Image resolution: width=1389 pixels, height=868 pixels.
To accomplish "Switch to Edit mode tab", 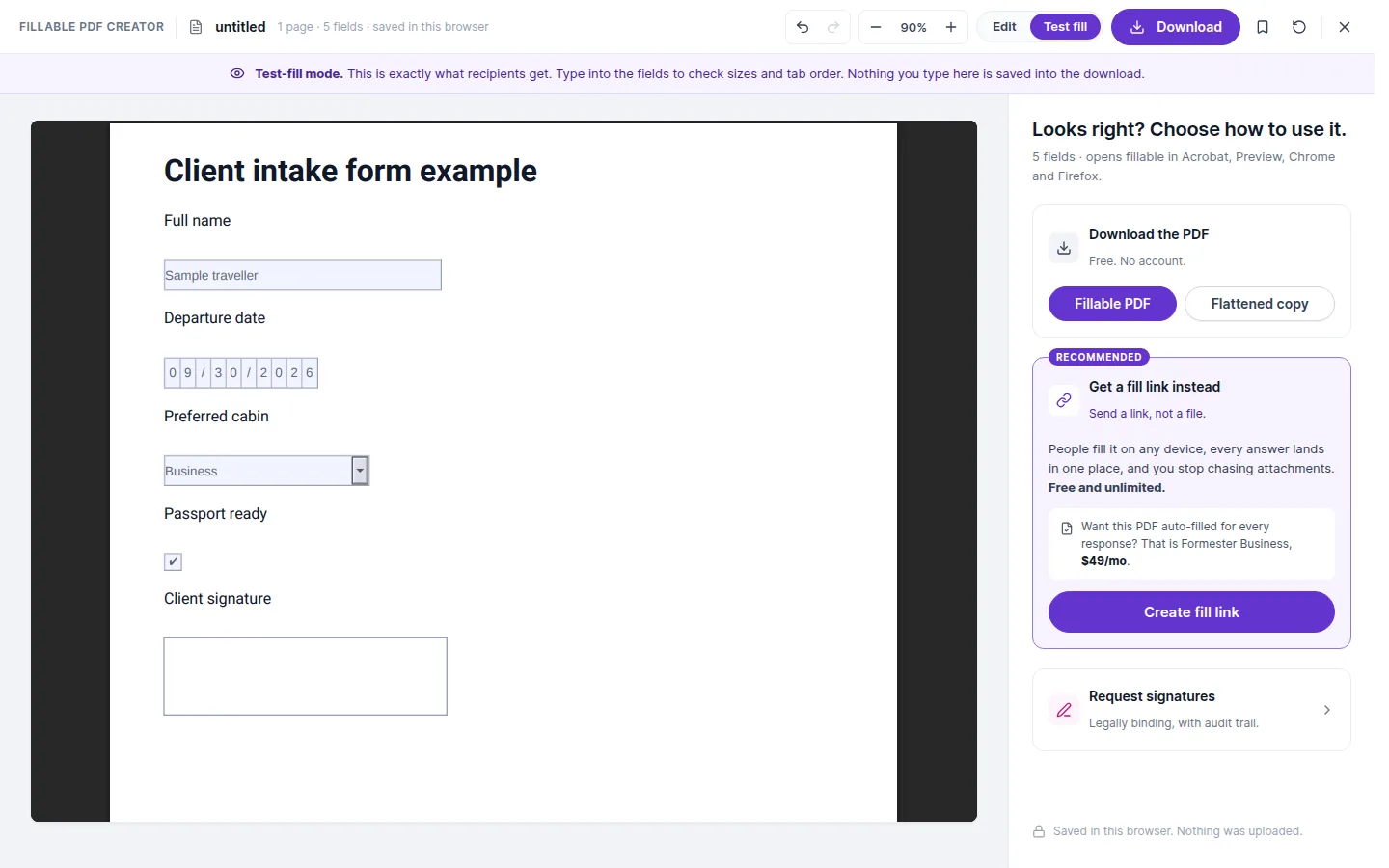I will pyautogui.click(x=1004, y=27).
